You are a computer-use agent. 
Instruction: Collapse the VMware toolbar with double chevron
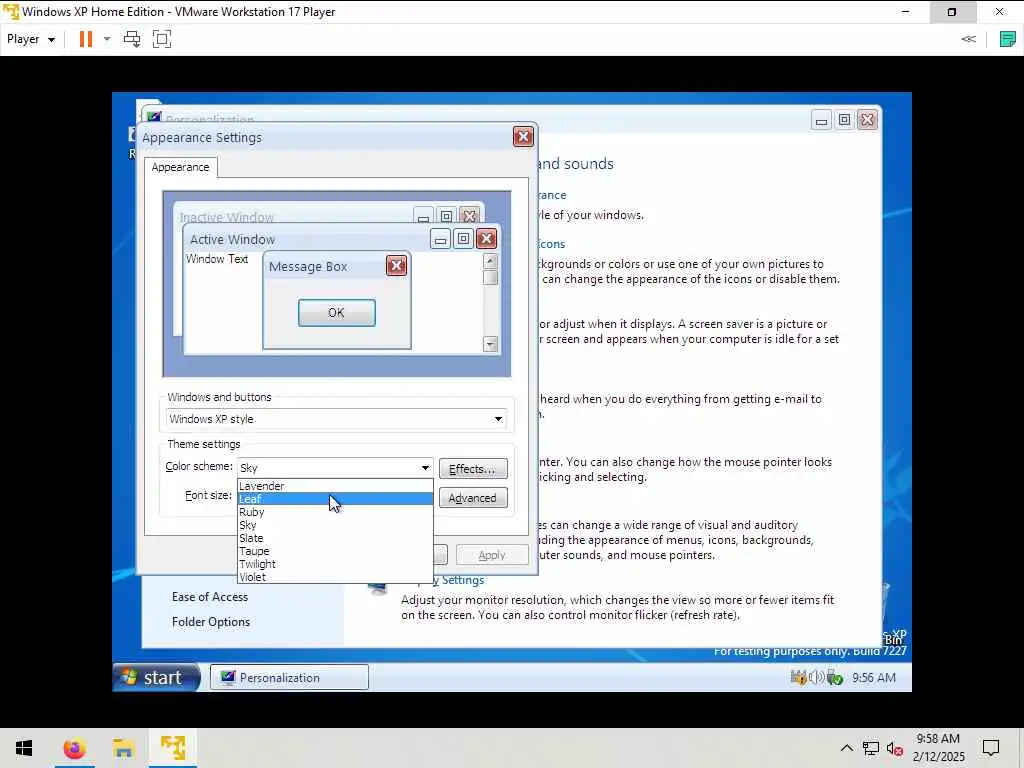pos(968,39)
